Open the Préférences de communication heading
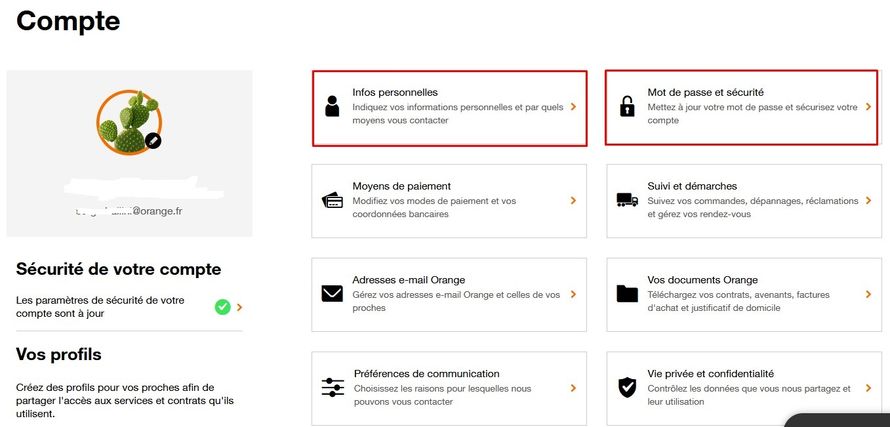The image size is (890, 427). pos(427,374)
